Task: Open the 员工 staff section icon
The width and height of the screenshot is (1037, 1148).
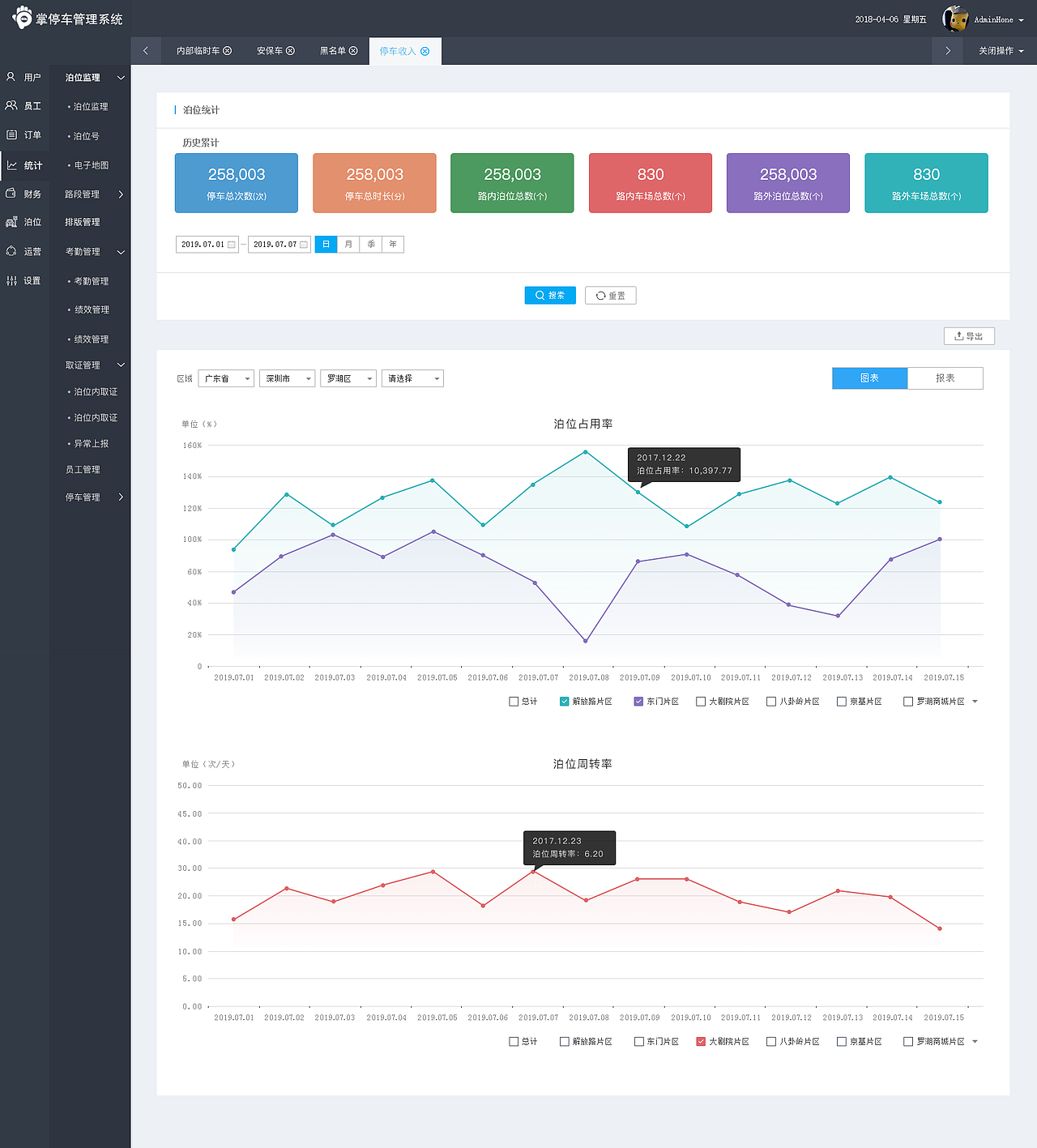Action: point(11,105)
